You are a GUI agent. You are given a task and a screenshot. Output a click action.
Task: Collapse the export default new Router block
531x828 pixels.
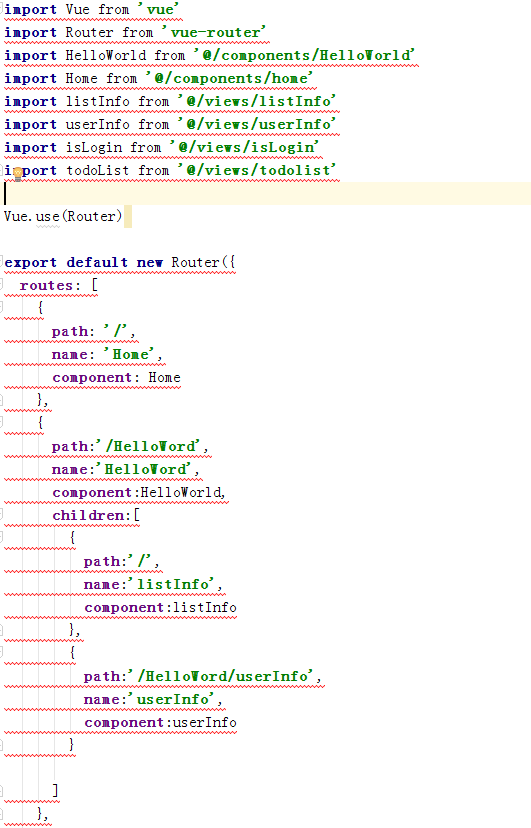pos(2,262)
